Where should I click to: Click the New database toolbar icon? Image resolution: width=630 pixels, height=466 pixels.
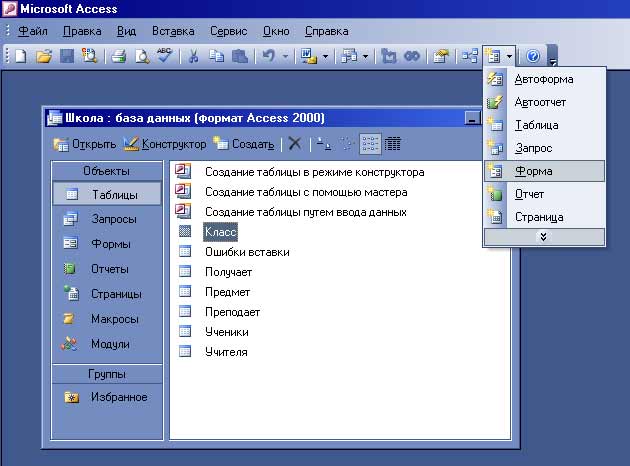[20, 56]
